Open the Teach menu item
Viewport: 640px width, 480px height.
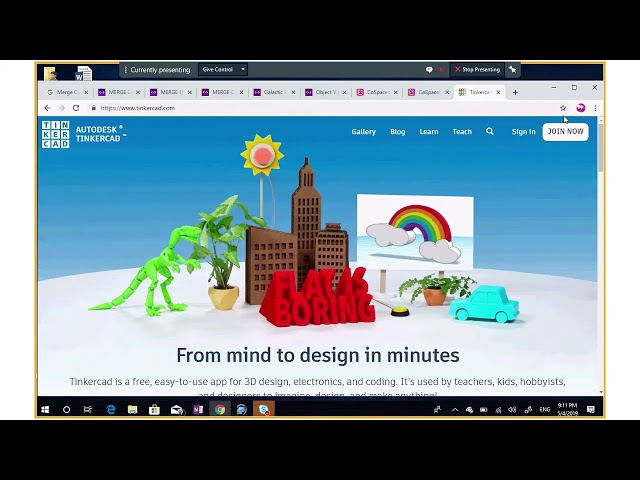click(462, 131)
